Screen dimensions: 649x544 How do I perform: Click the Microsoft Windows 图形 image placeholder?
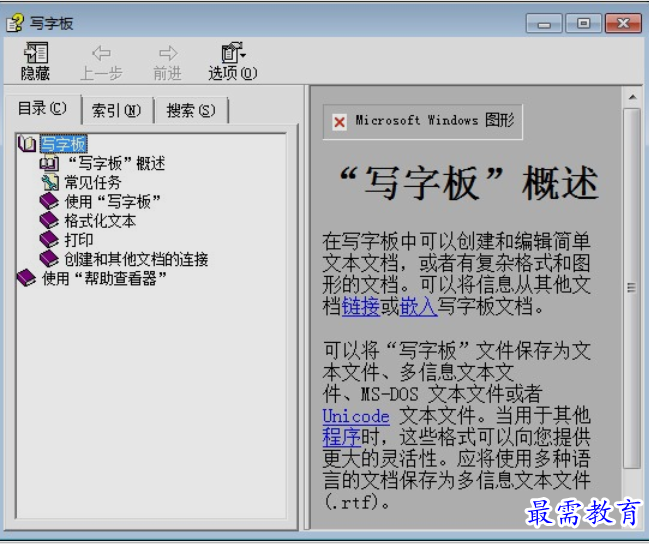click(423, 122)
